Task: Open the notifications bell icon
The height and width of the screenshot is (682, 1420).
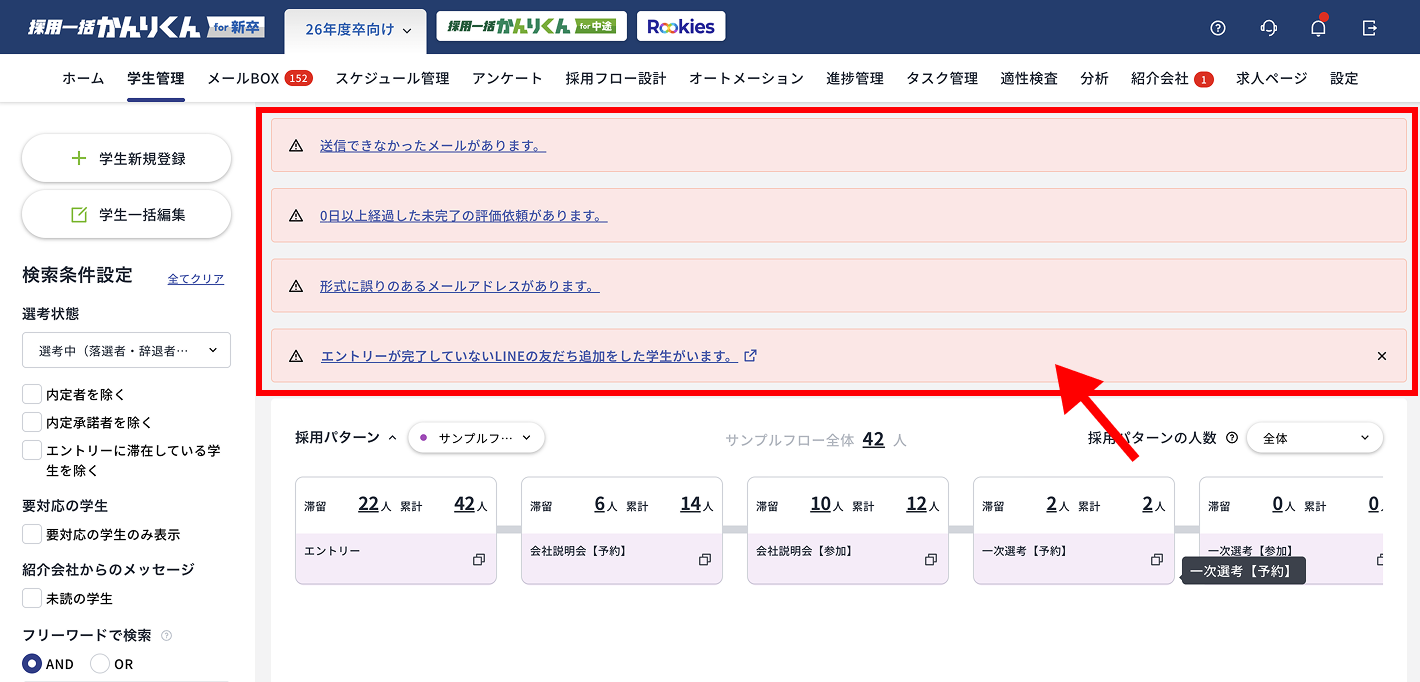Action: tap(1318, 28)
